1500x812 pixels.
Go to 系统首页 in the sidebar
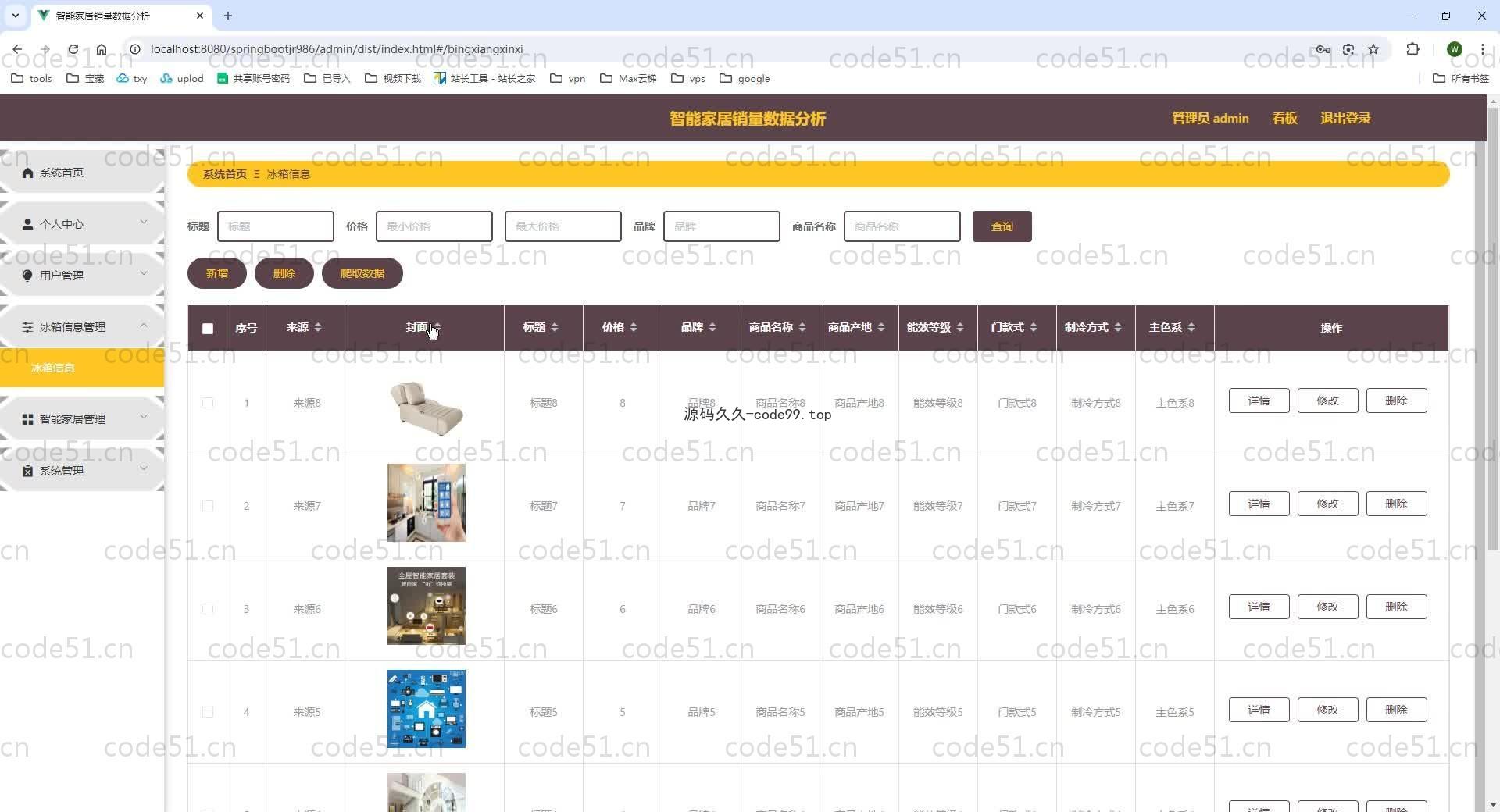click(x=82, y=173)
